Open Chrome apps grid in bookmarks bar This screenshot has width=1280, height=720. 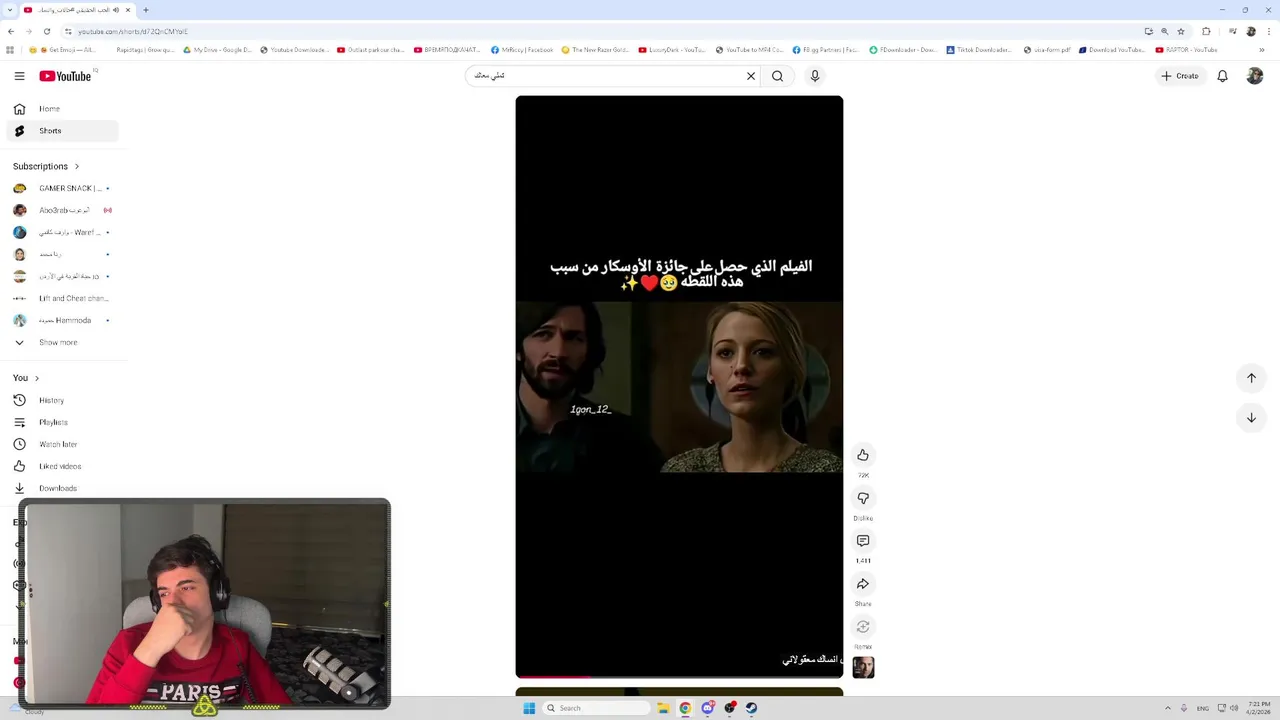tap(11, 50)
